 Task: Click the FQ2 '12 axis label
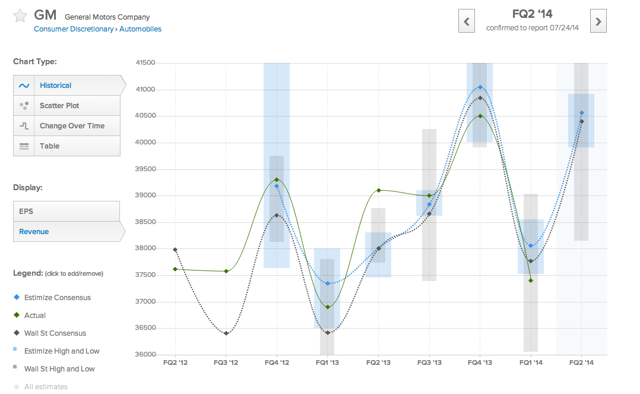[x=175, y=363]
